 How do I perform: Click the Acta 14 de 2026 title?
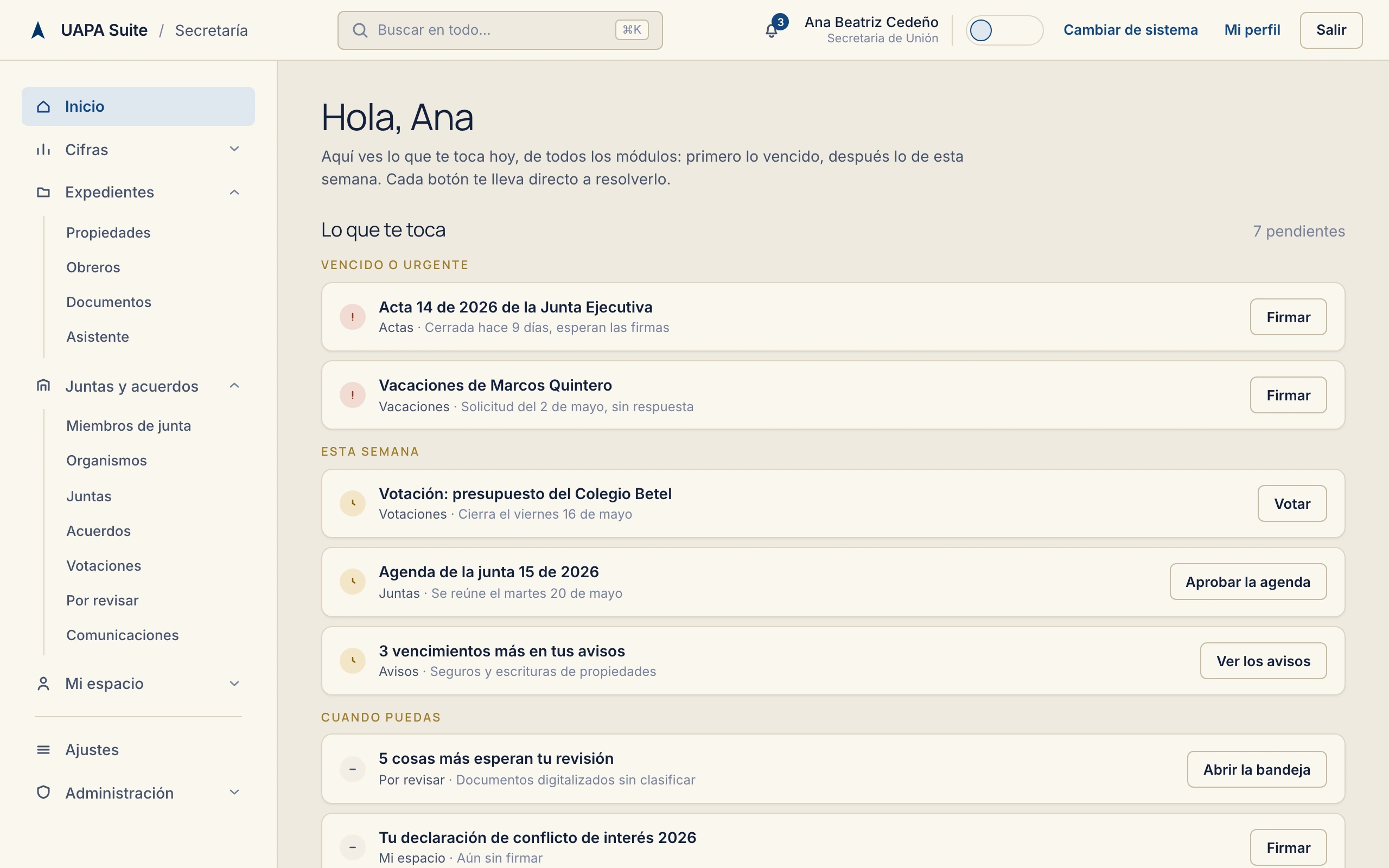515,307
